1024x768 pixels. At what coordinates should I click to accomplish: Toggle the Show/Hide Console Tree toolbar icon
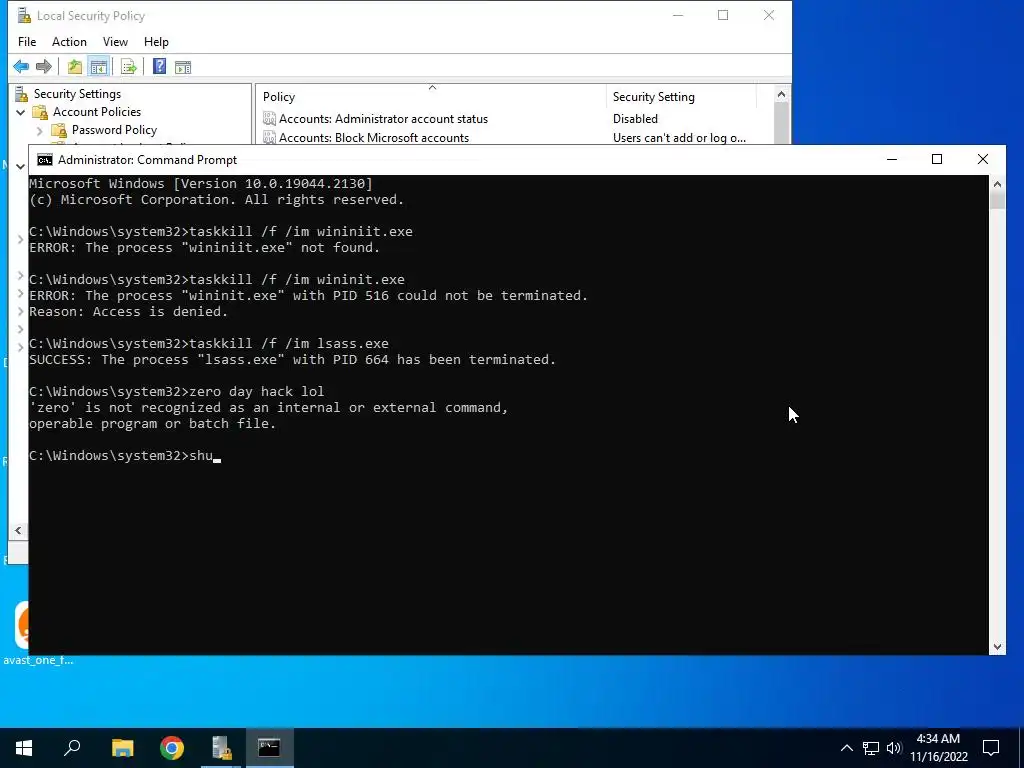(x=99, y=67)
